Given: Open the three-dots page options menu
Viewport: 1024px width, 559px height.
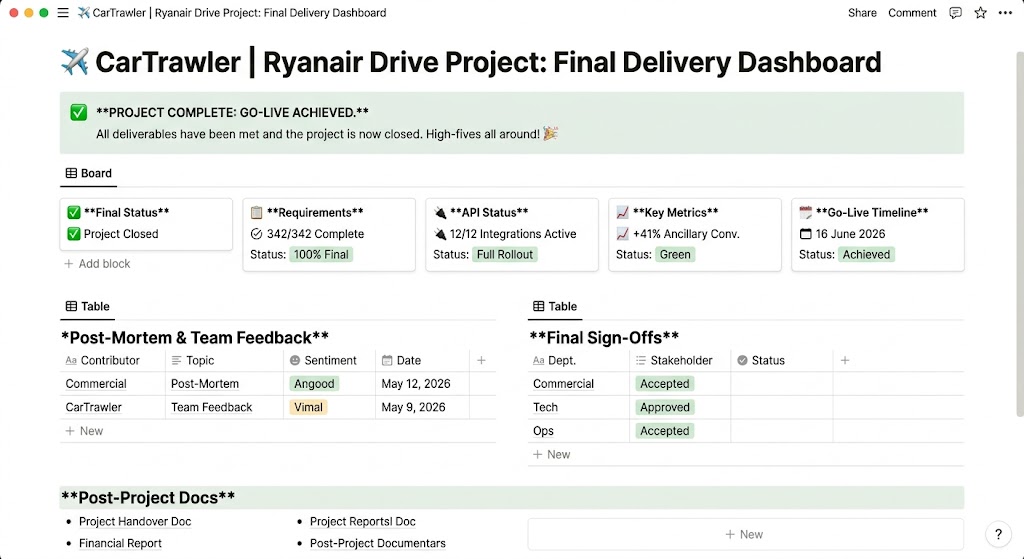Looking at the screenshot, I should [x=1005, y=12].
